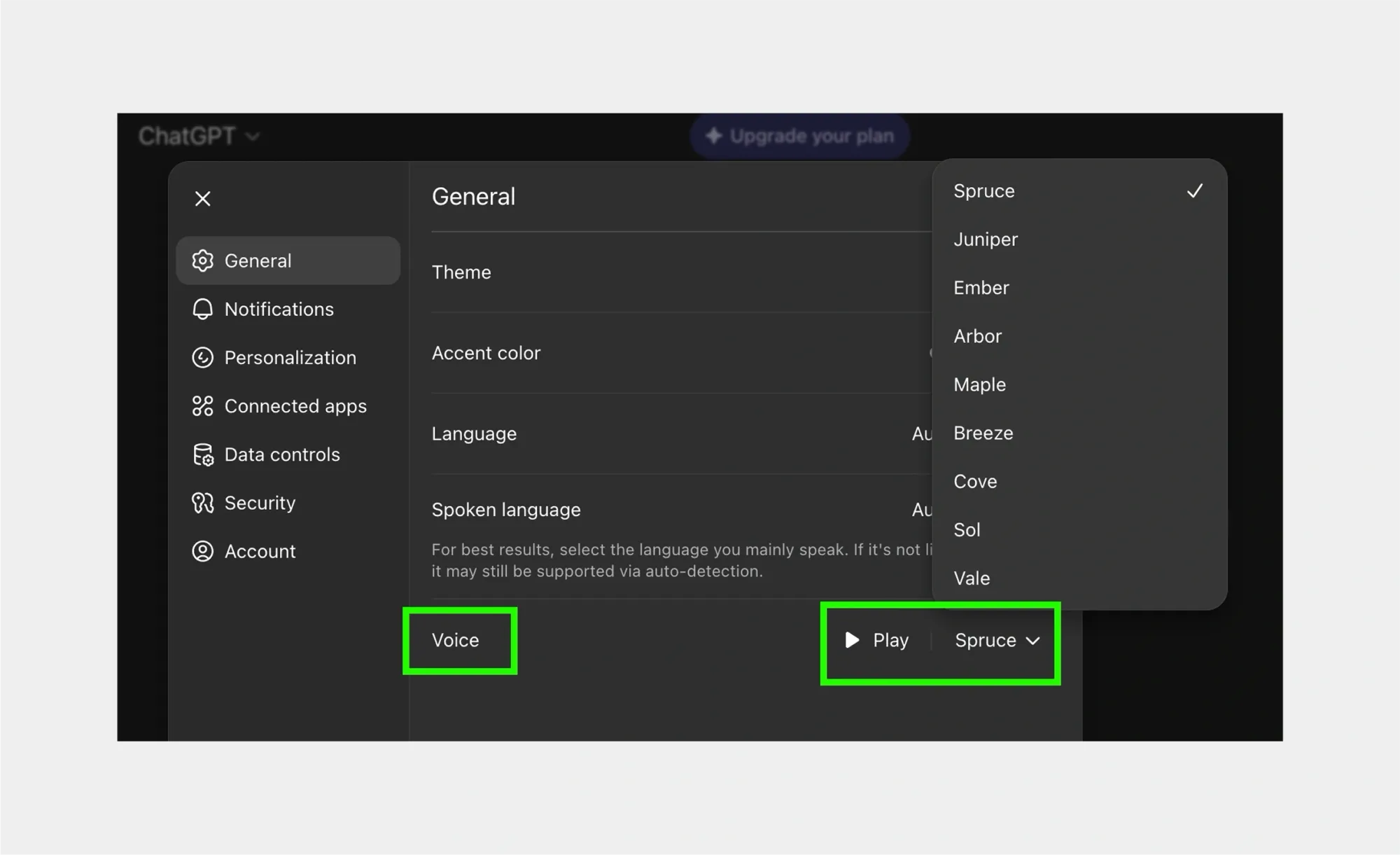Collapse the Spruce voice dropdown
Viewport: 1400px width, 855px height.
(997, 640)
